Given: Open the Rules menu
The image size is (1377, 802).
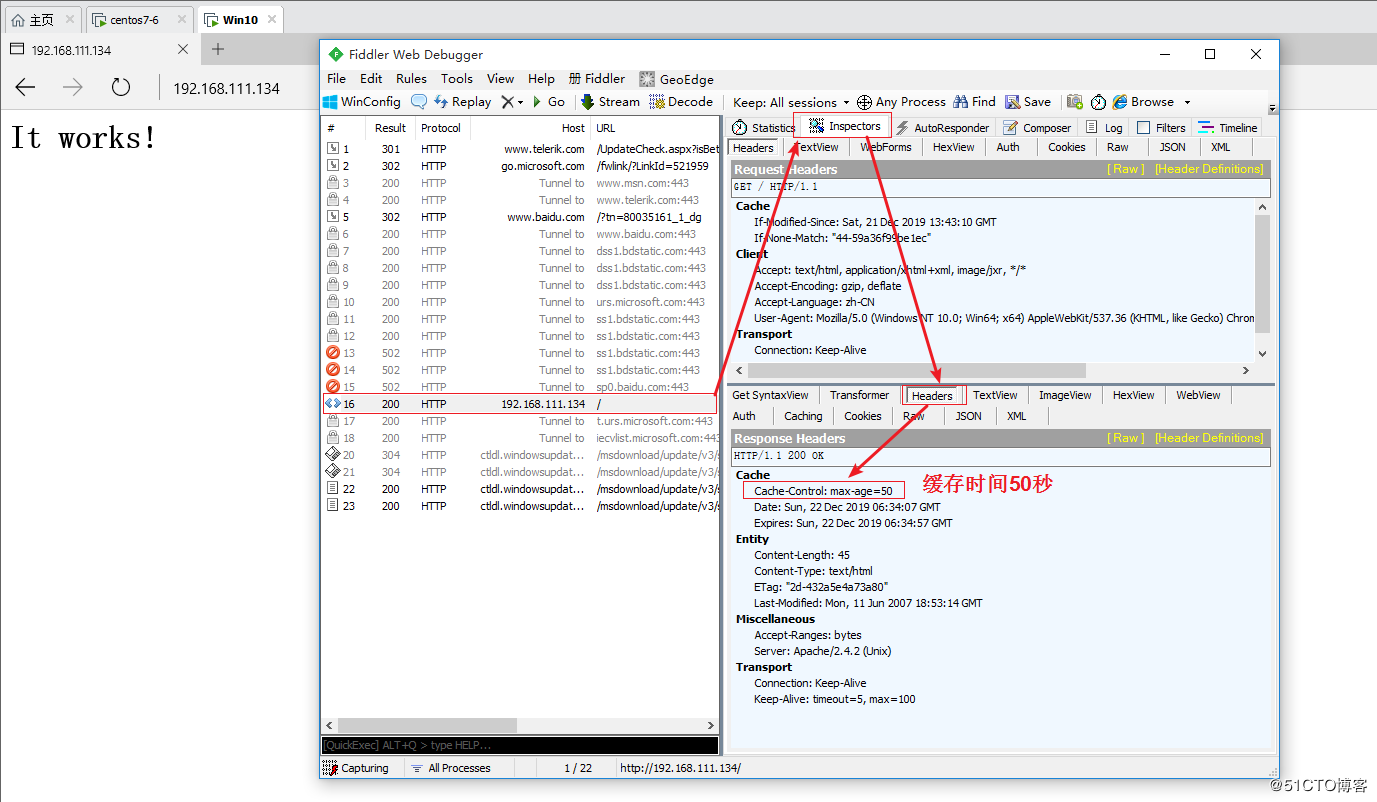Looking at the screenshot, I should tap(411, 79).
